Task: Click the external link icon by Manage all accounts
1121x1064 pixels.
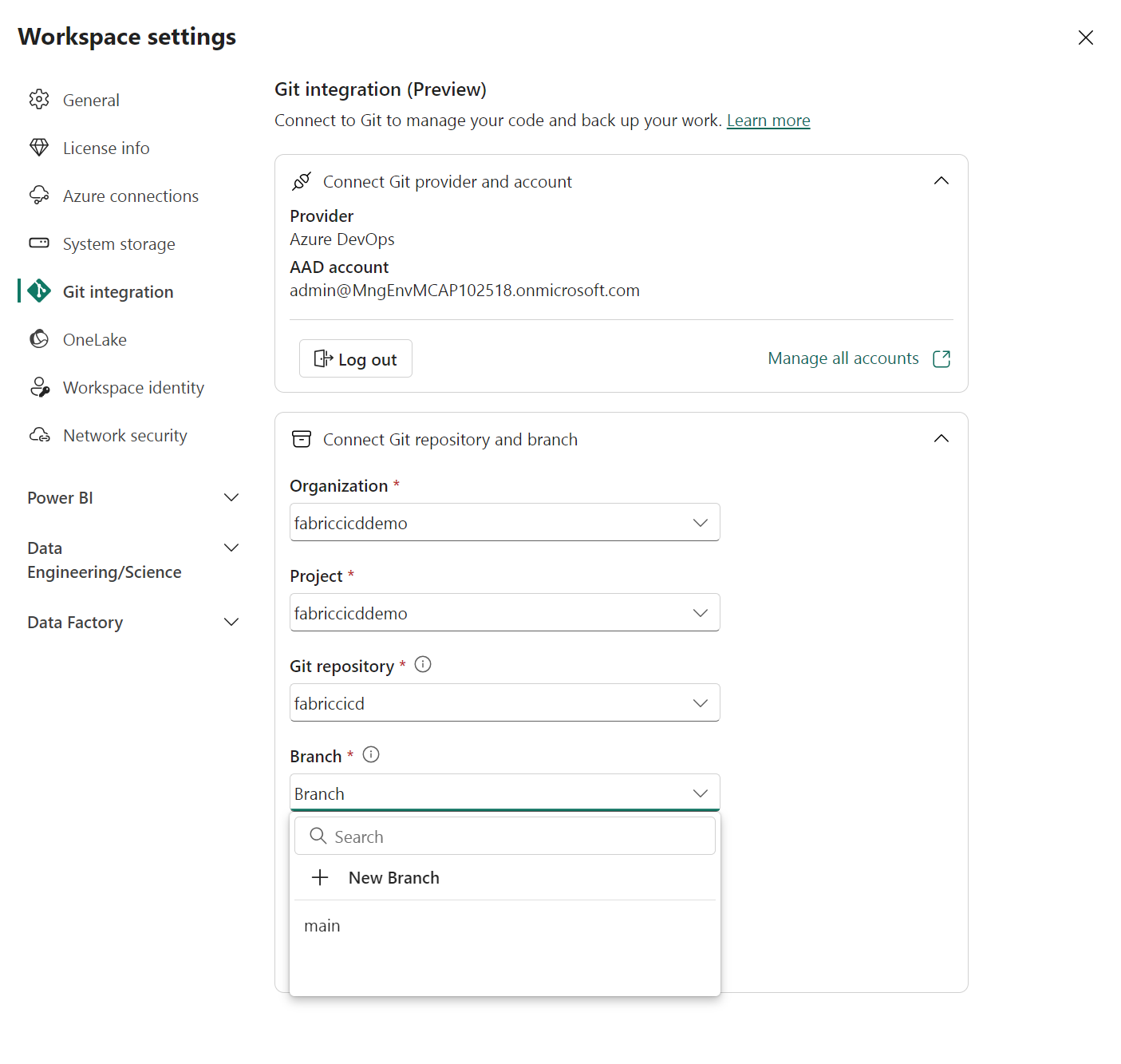Action: pos(941,359)
